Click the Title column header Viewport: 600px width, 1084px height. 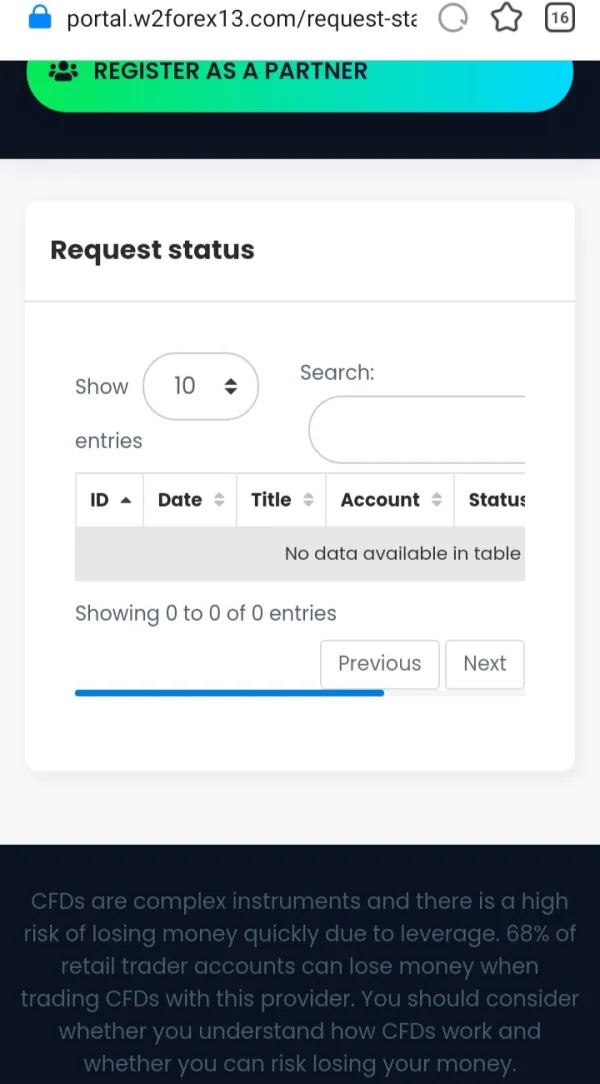point(271,500)
